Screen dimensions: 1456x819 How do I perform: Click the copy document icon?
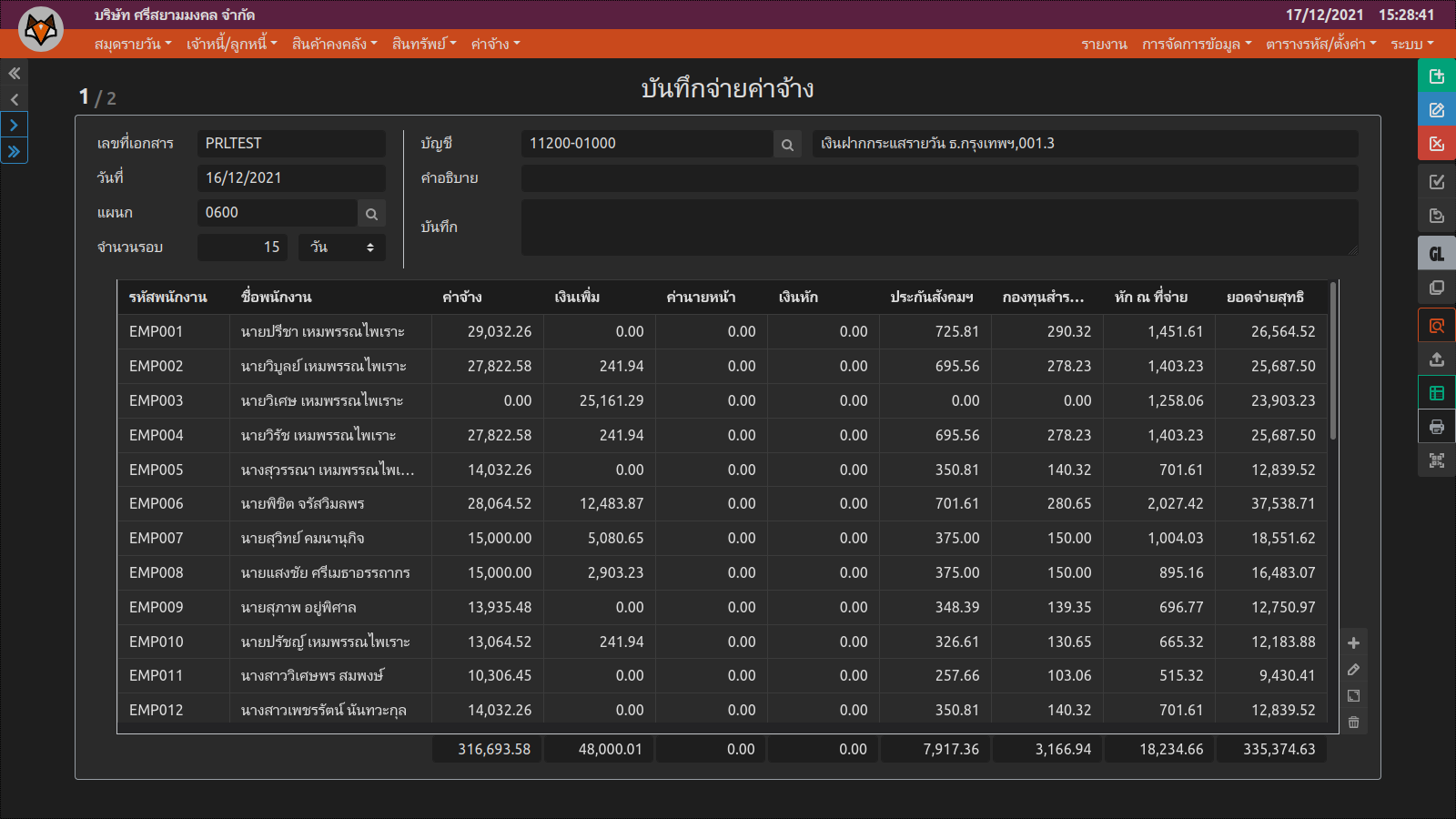tap(1437, 288)
